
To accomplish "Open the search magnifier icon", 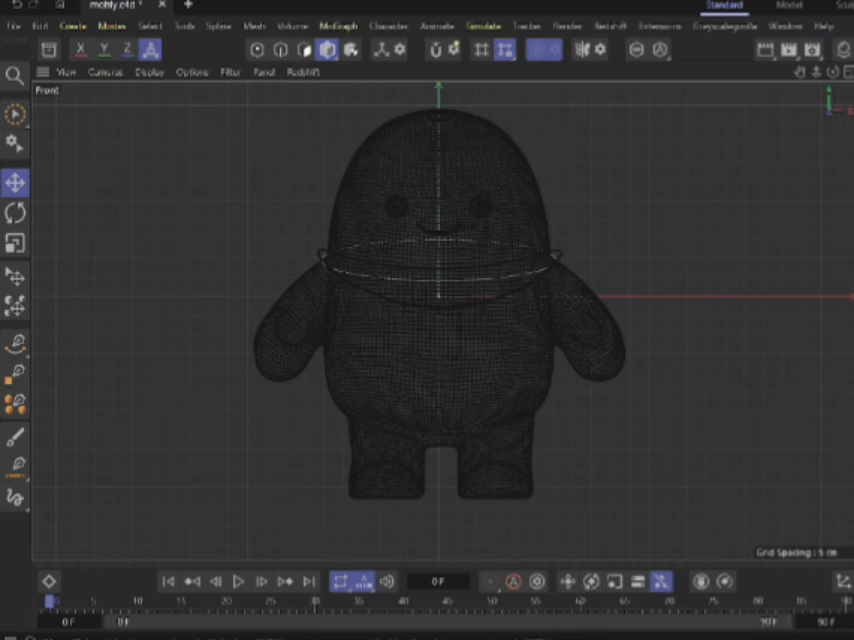I will [15, 76].
